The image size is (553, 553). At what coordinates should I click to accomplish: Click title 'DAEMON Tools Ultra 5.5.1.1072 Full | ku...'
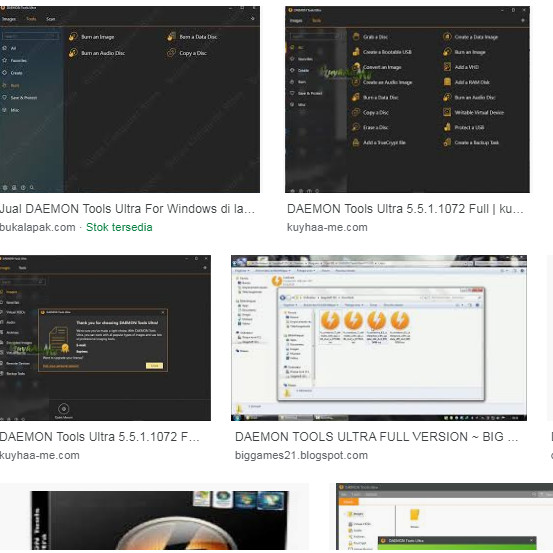pyautogui.click(x=405, y=209)
